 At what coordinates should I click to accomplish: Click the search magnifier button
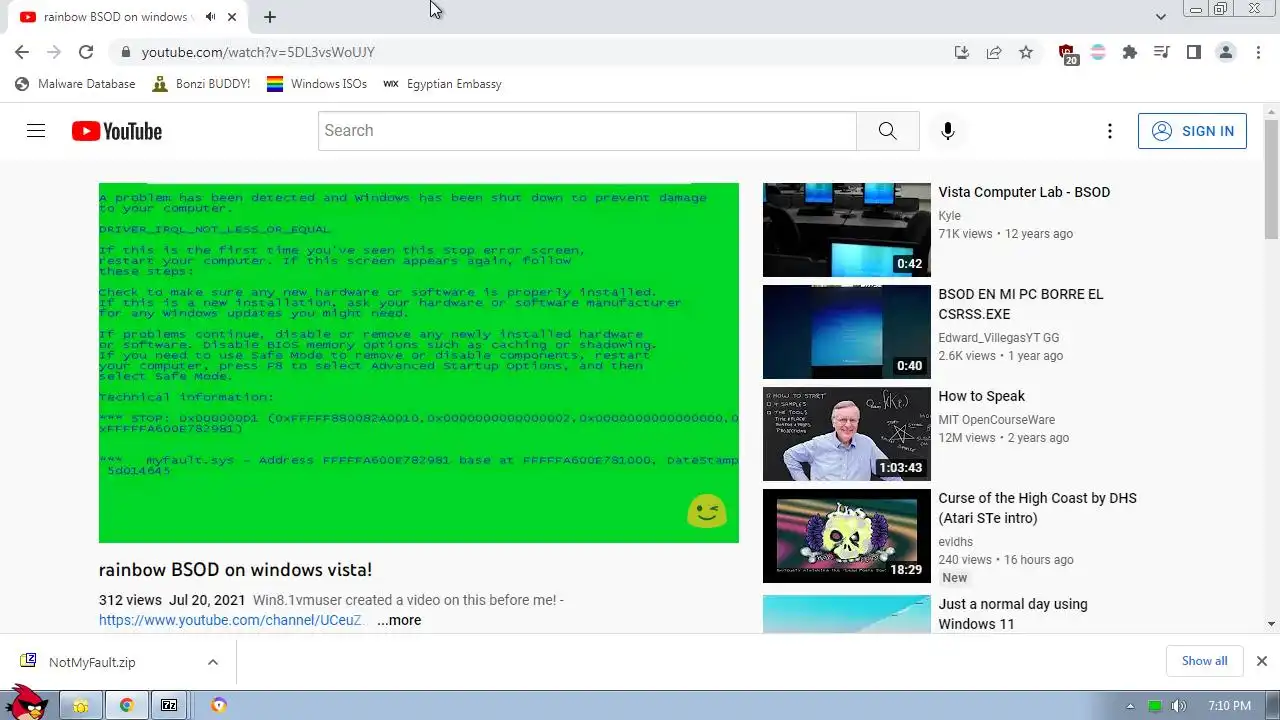point(888,131)
